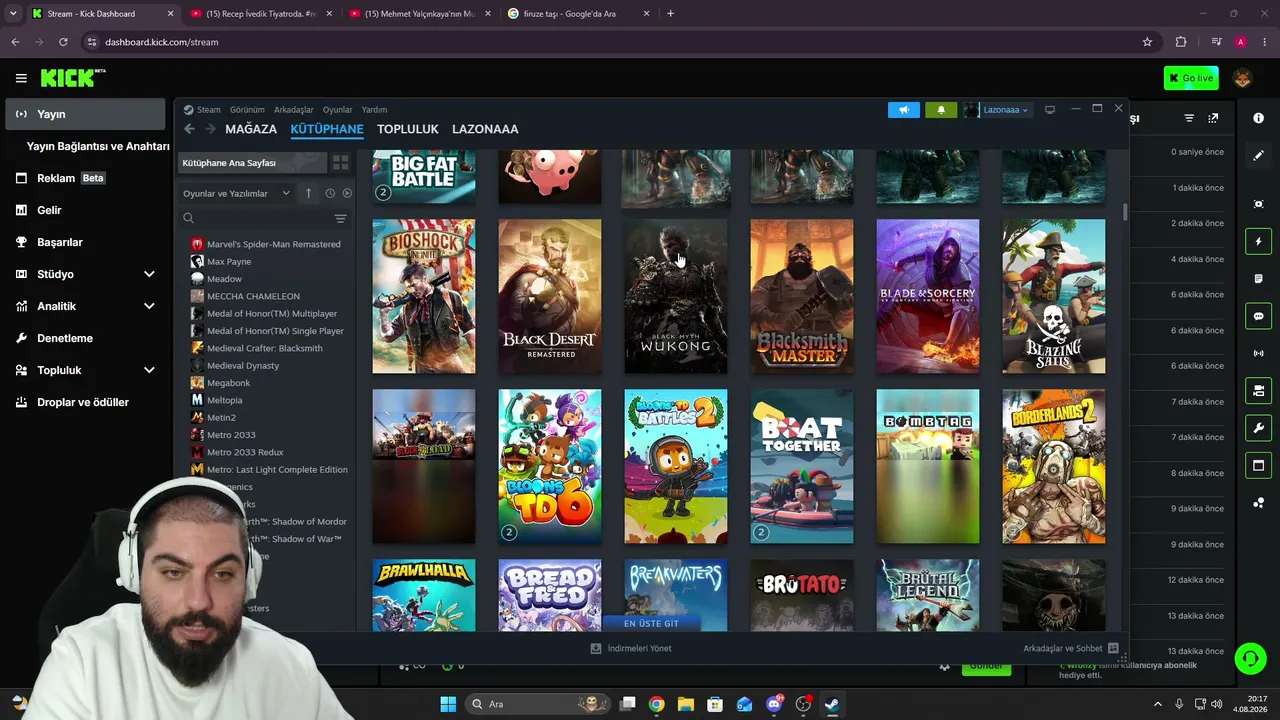Go forward in Steam navigation

(x=210, y=129)
